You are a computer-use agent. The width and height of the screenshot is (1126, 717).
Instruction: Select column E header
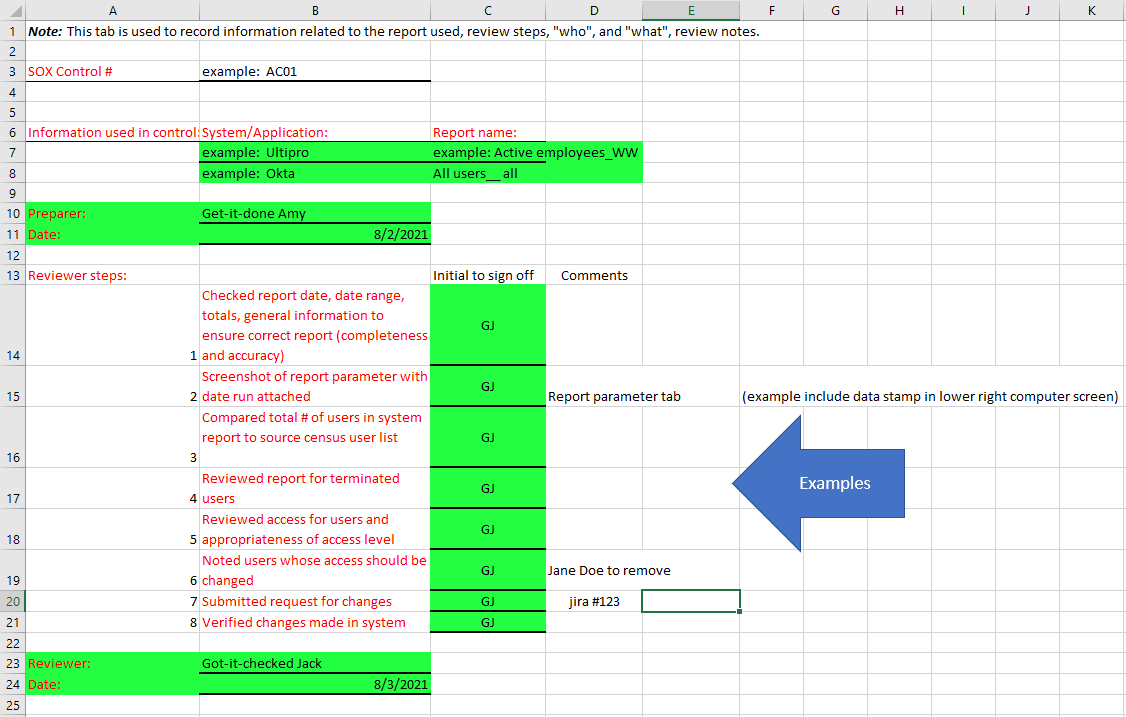point(691,10)
